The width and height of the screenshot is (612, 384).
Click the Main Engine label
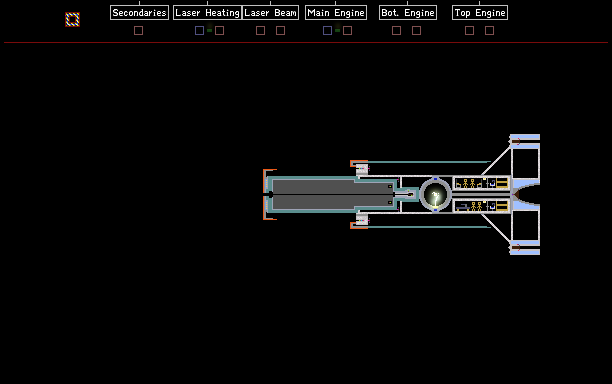(x=336, y=12)
